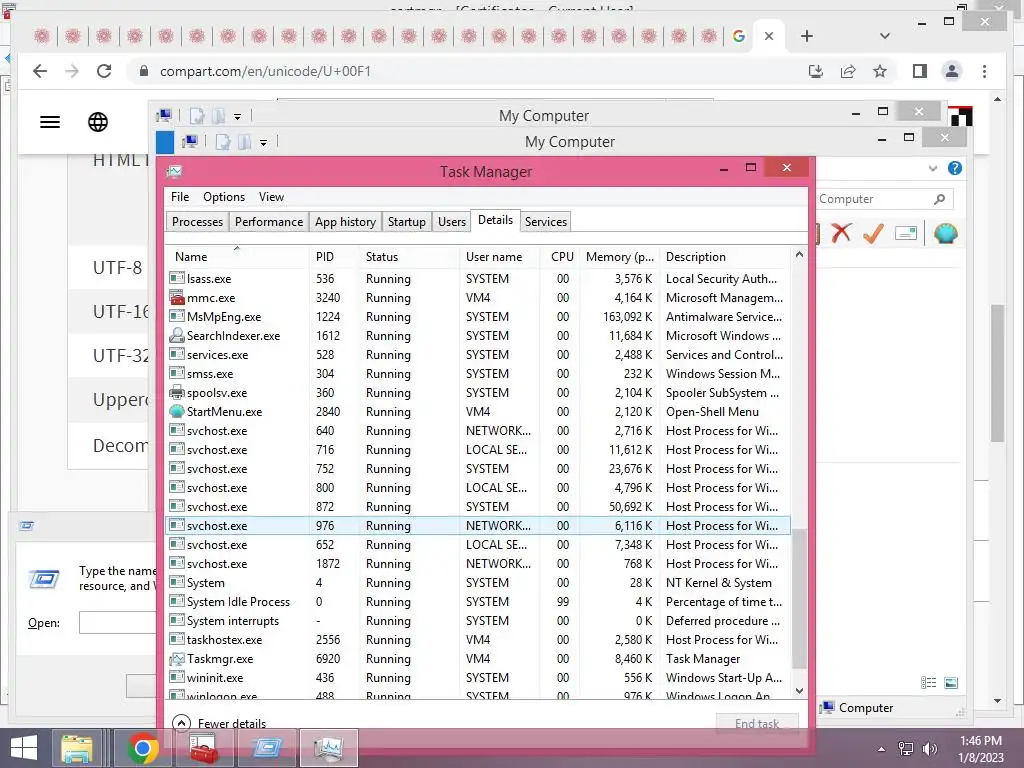The width and height of the screenshot is (1024, 768).
Task: Click the volume speaker tray icon
Action: (x=930, y=748)
